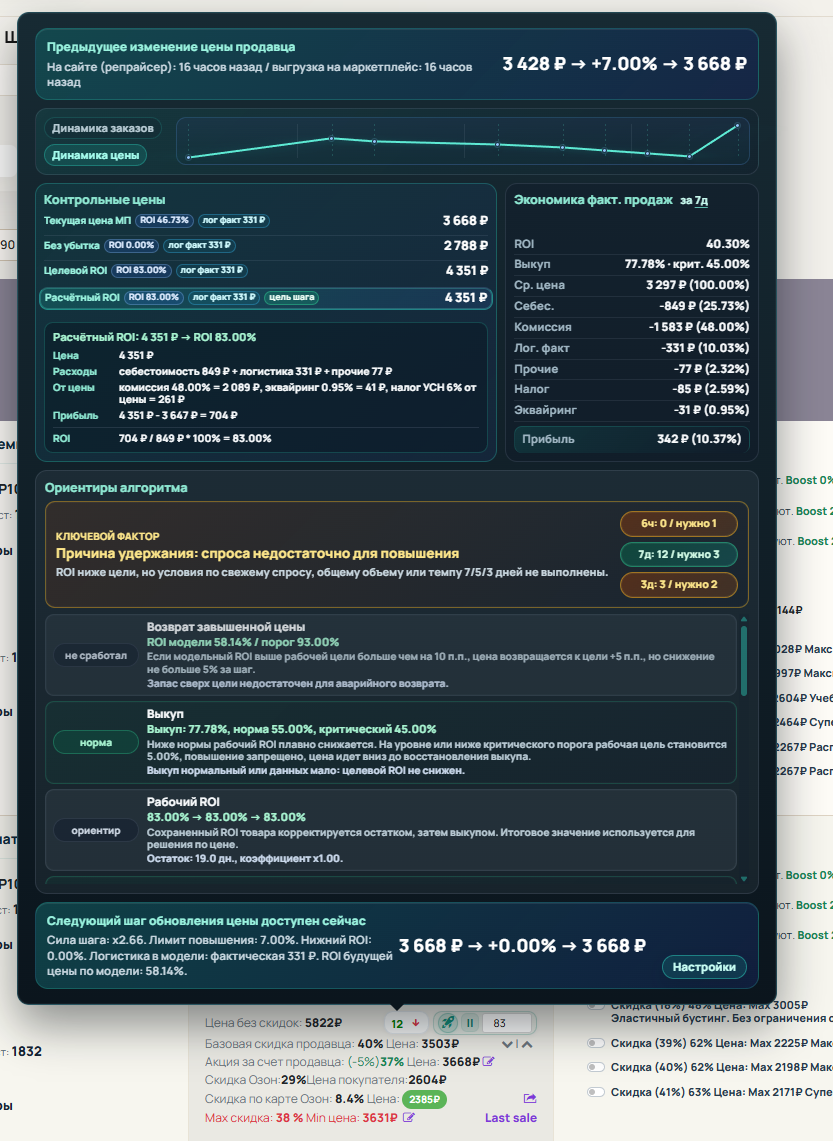Edit the Min цена 3631₽ pencil icon

point(409,1117)
